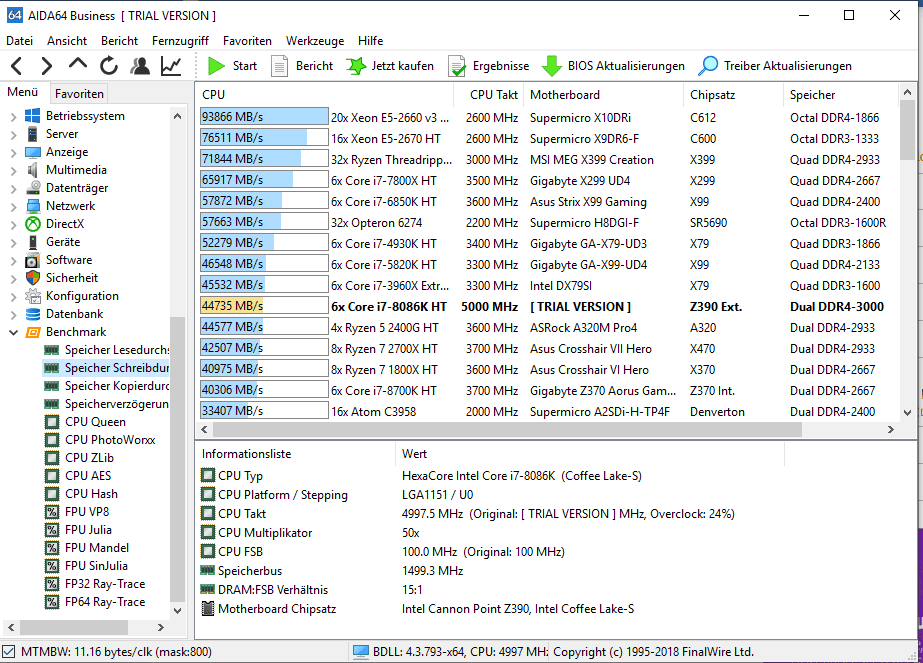Expand the Geräte tree node
This screenshot has height=663, width=923.
point(14,243)
